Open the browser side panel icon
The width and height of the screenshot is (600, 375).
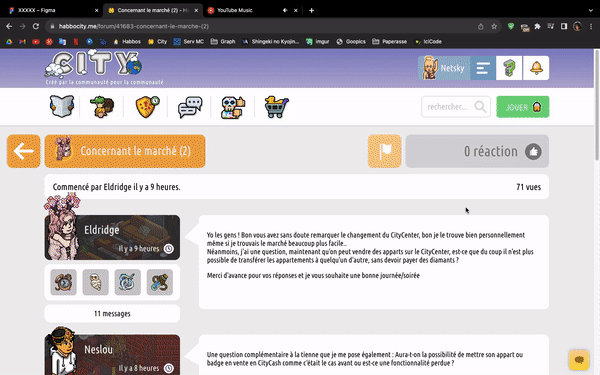[x=564, y=26]
